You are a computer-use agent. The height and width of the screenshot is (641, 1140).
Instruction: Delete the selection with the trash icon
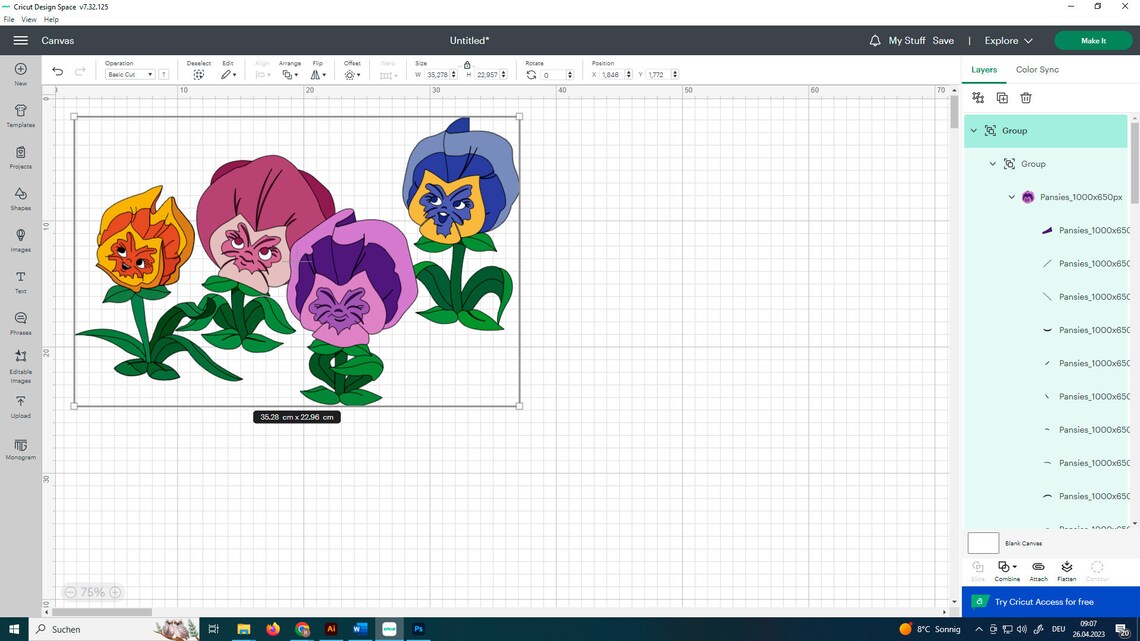click(x=1026, y=97)
